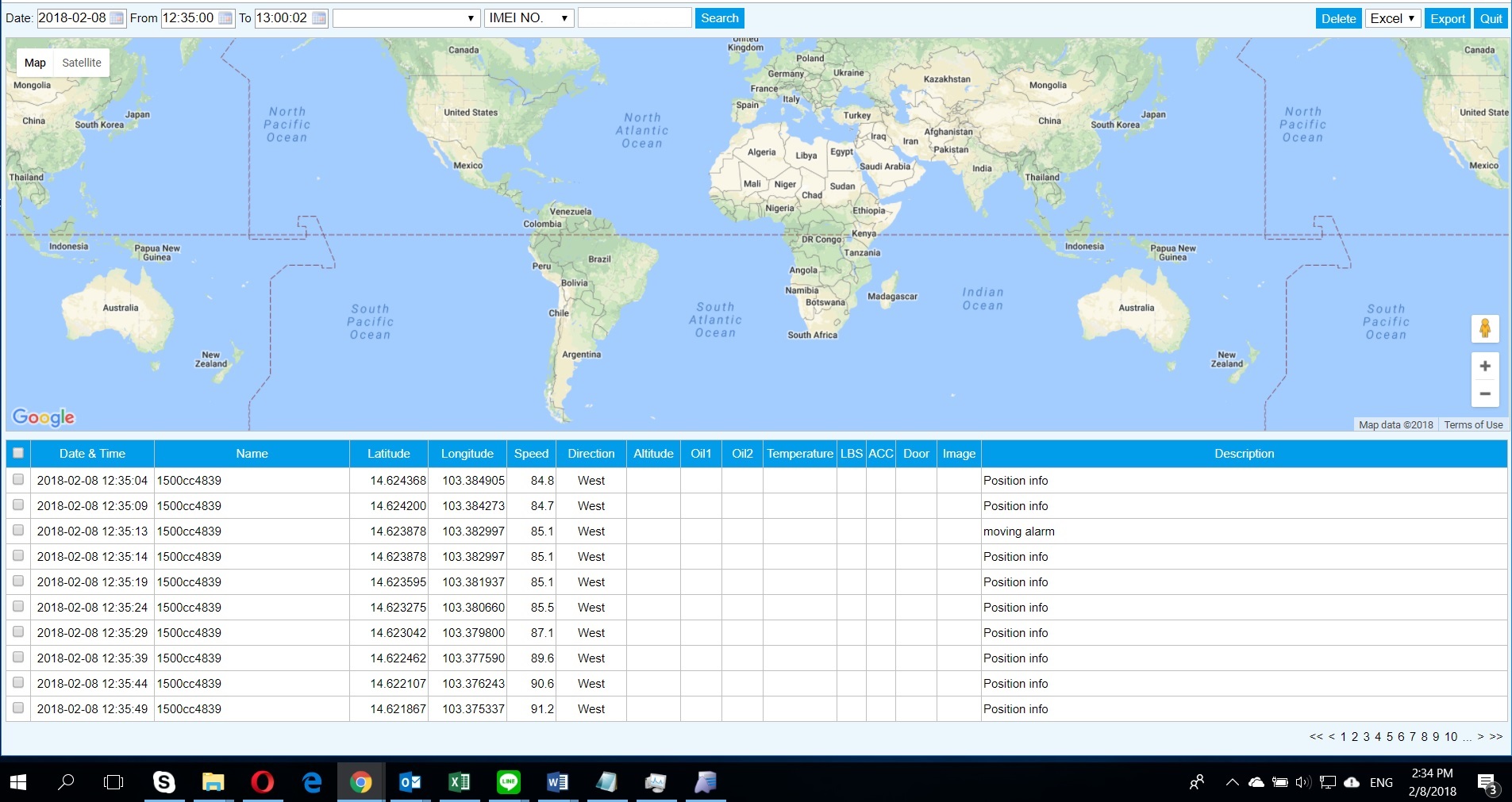Click the IMEI search text field

point(634,18)
